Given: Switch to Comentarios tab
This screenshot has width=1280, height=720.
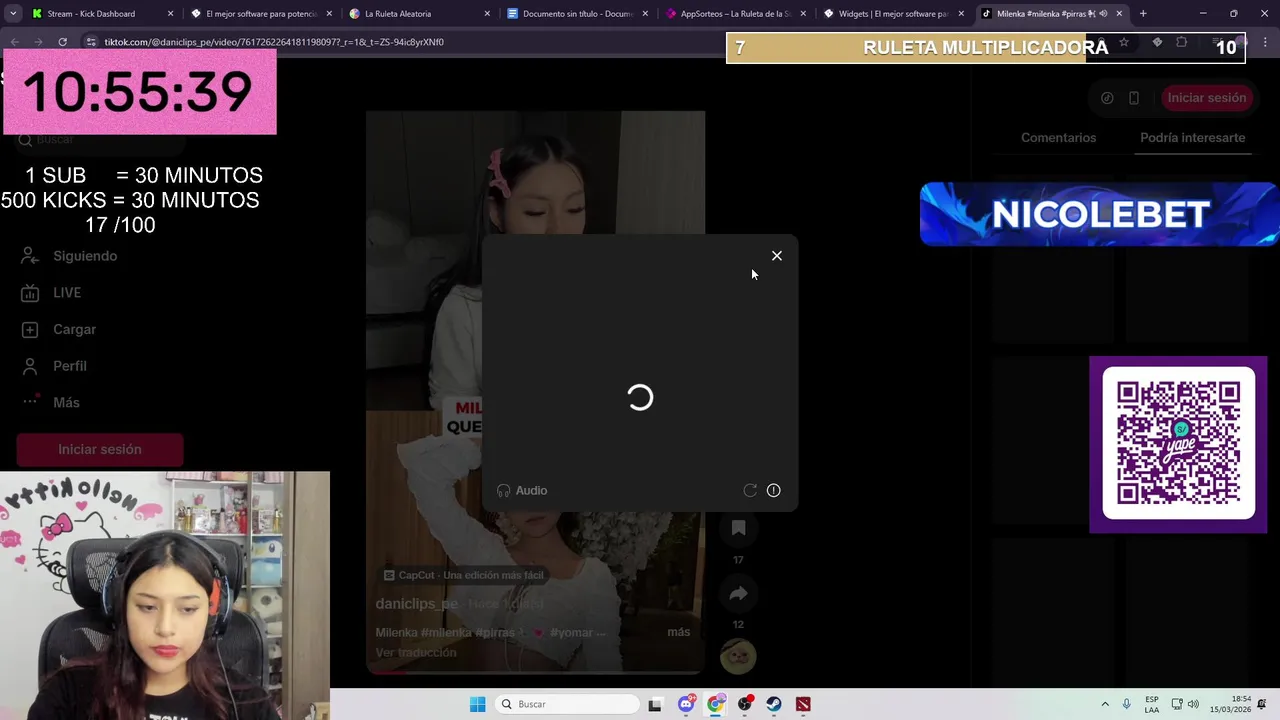Looking at the screenshot, I should coord(1058,138).
